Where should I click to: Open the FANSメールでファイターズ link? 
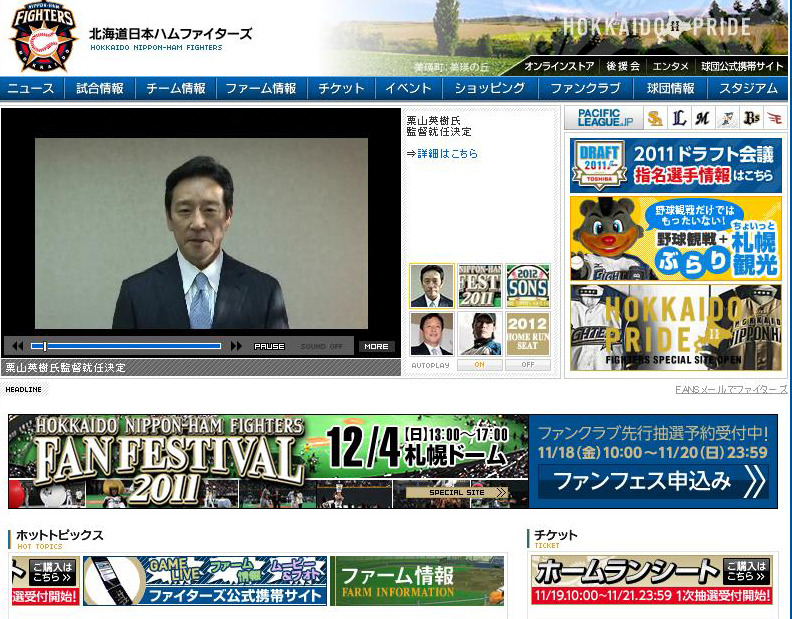click(731, 389)
